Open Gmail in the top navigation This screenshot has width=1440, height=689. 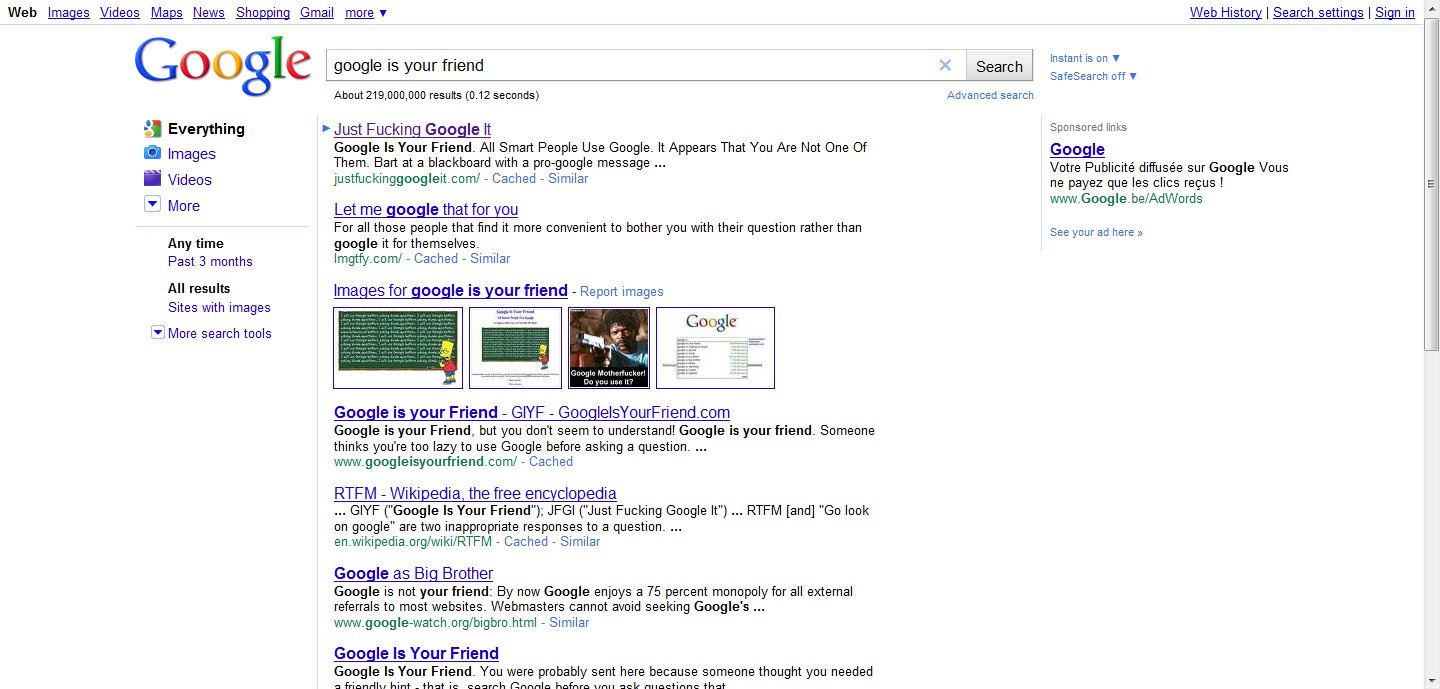coord(317,13)
